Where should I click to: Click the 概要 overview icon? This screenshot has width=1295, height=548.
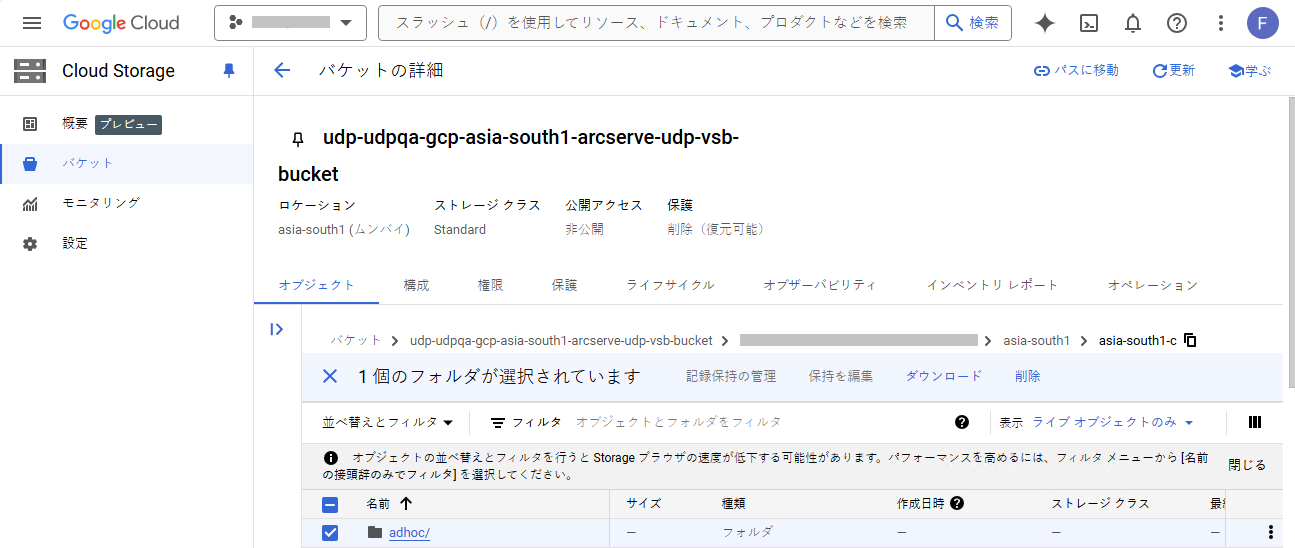[x=30, y=124]
